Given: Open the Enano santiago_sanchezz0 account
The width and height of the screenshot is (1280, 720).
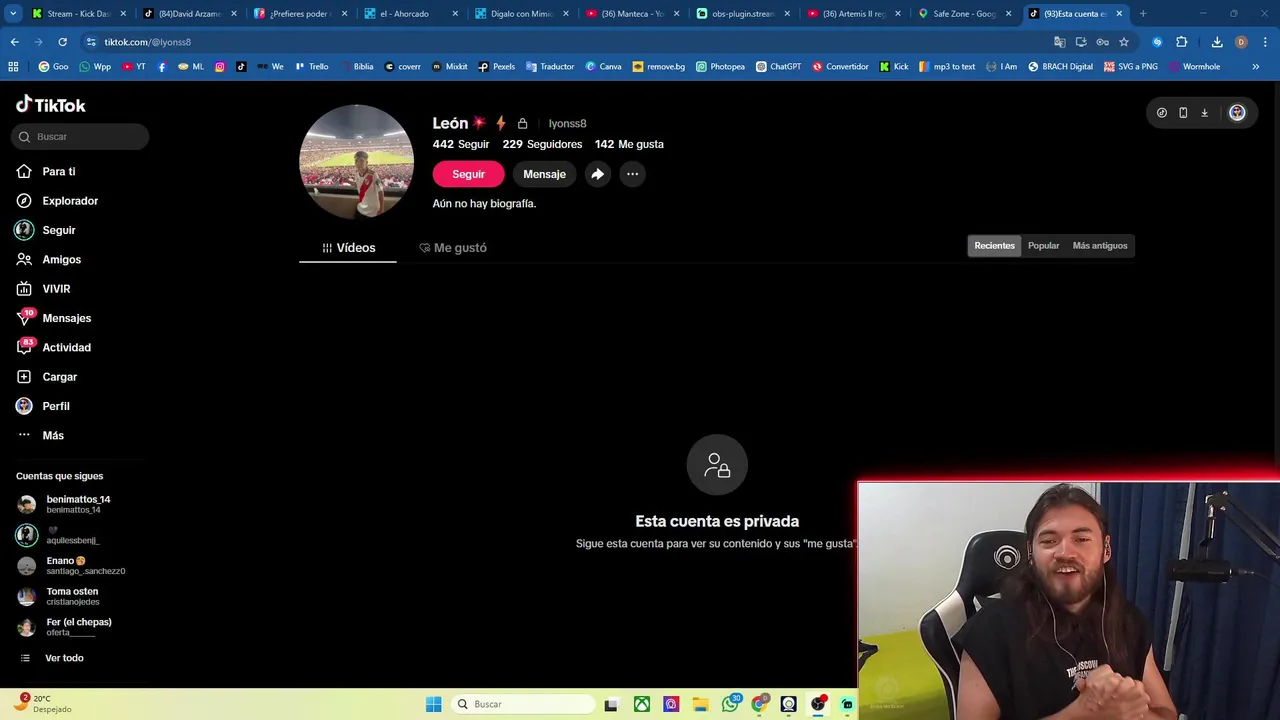Looking at the screenshot, I should (70, 565).
